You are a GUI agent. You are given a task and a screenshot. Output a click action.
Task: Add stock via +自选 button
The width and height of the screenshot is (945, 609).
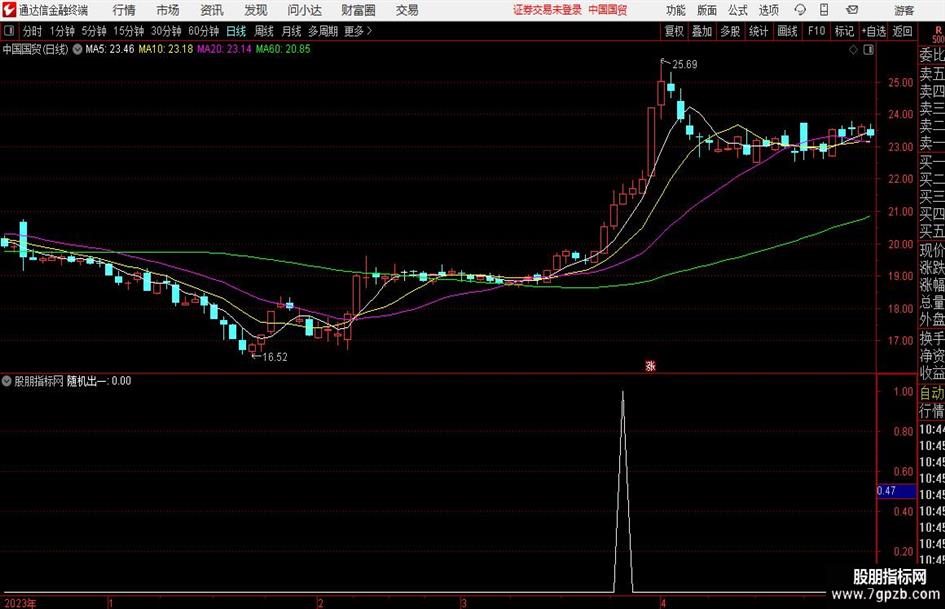click(x=874, y=31)
